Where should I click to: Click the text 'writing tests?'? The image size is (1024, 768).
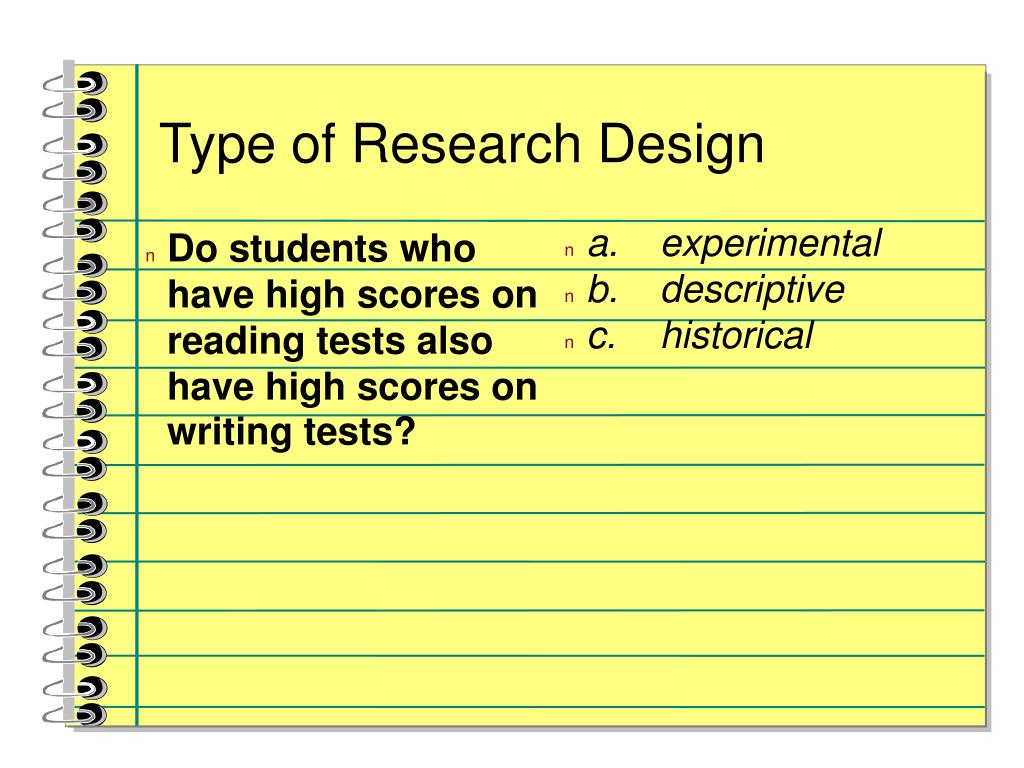point(291,432)
